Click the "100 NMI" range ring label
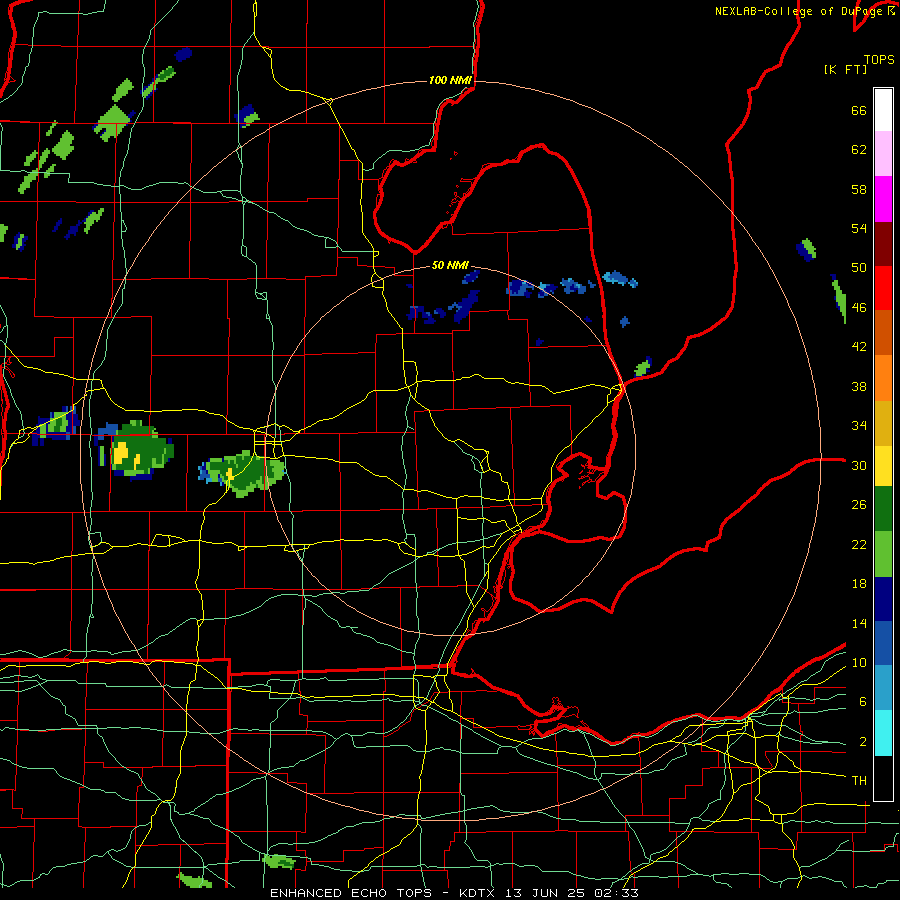 tap(450, 80)
